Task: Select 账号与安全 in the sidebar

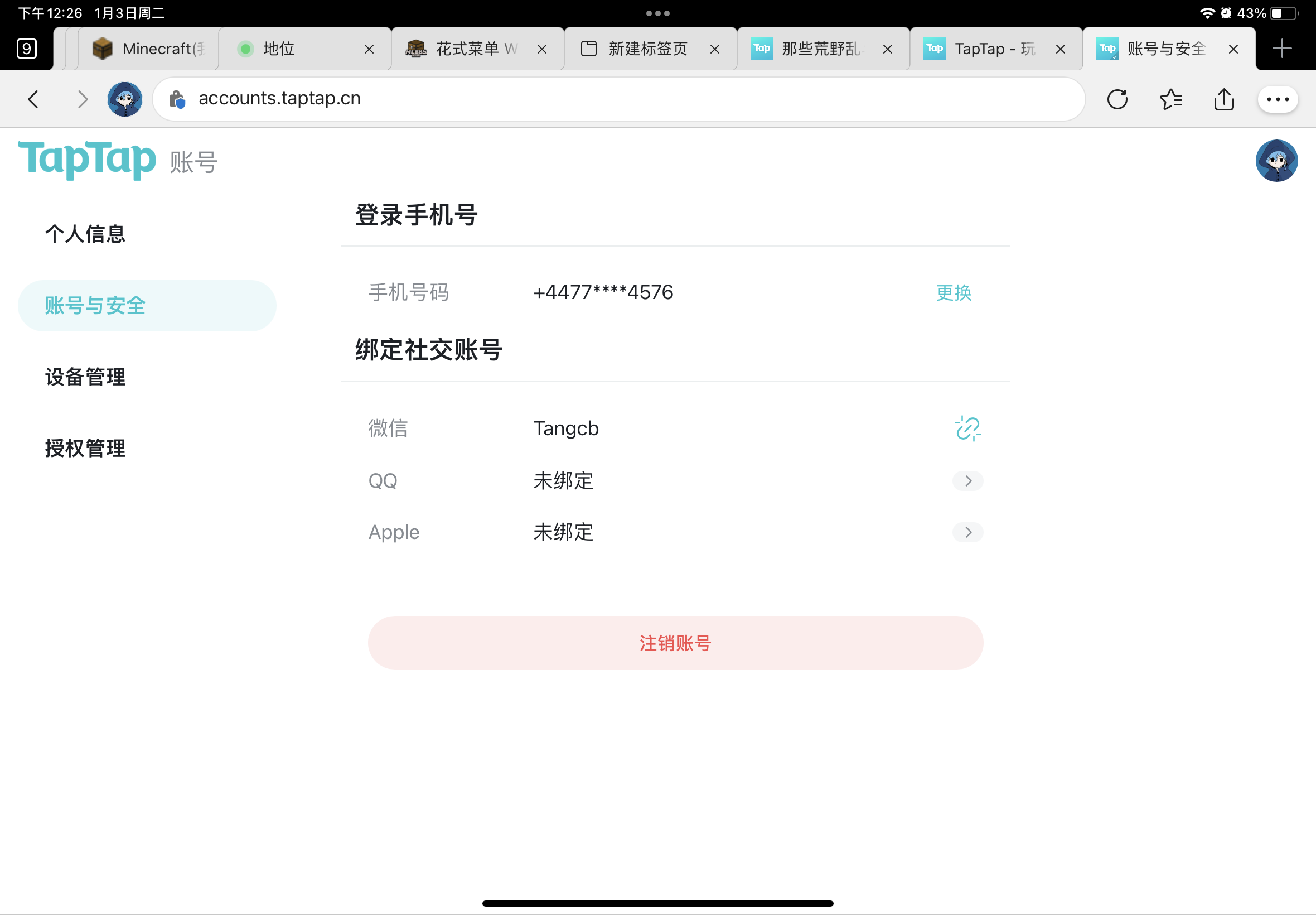Action: [147, 306]
